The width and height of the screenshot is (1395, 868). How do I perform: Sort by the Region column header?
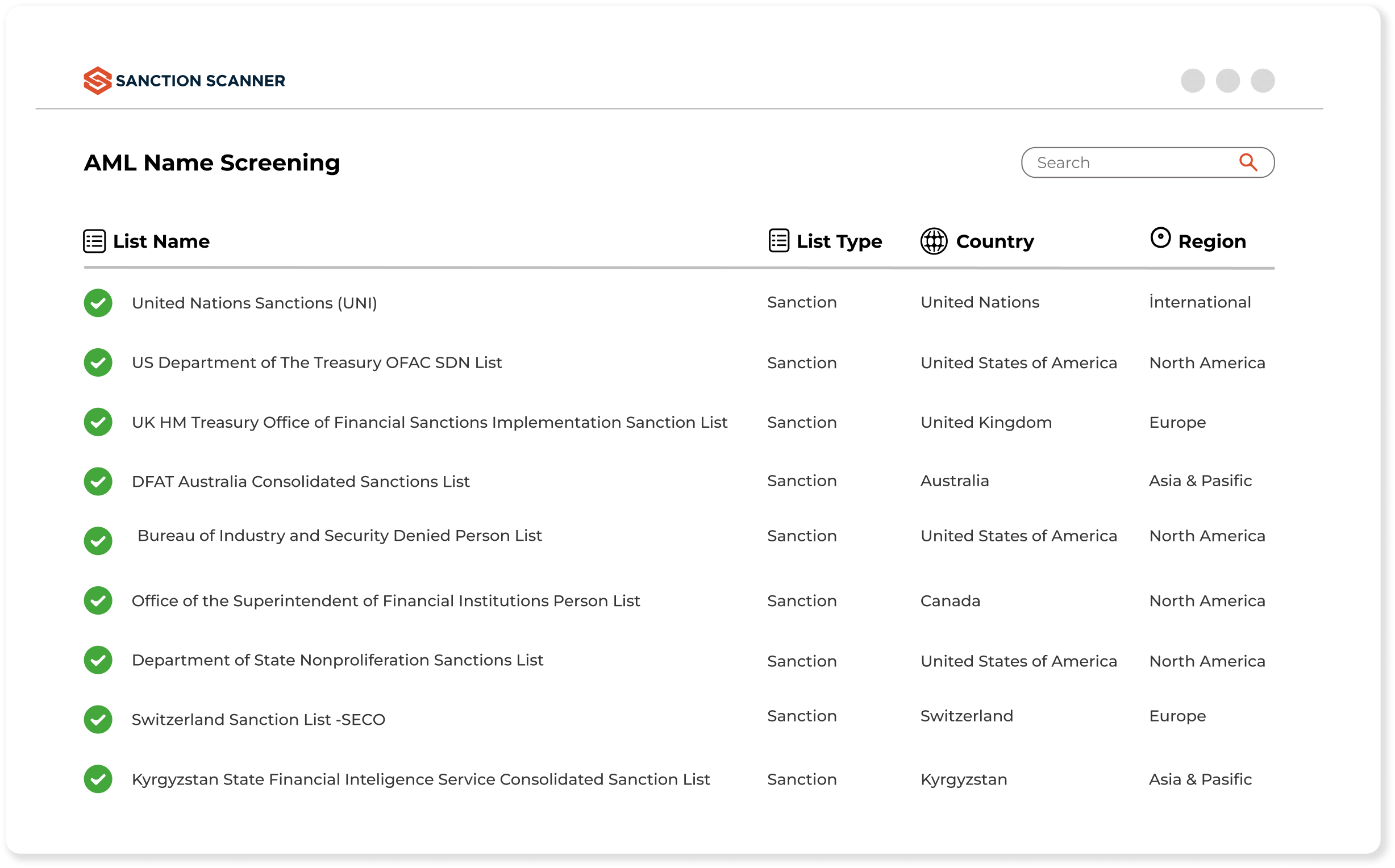pos(1212,241)
